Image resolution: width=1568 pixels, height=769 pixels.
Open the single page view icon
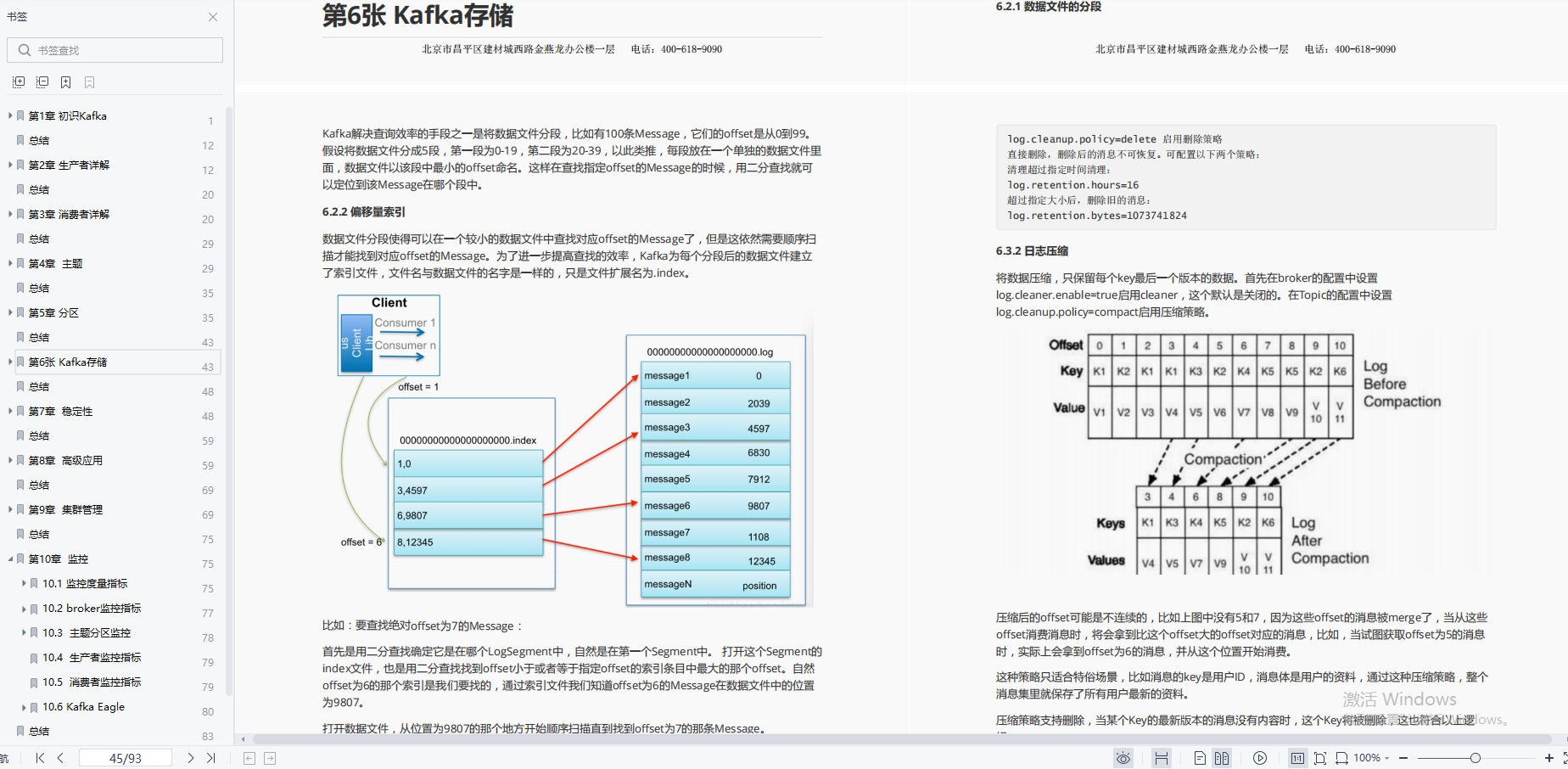pos(1200,758)
